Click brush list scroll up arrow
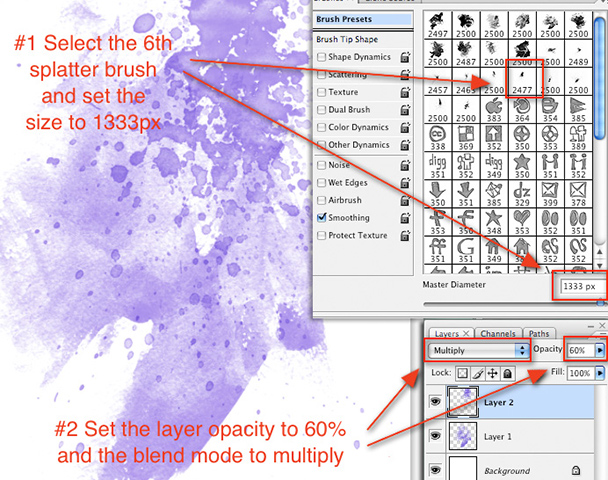 click(600, 252)
